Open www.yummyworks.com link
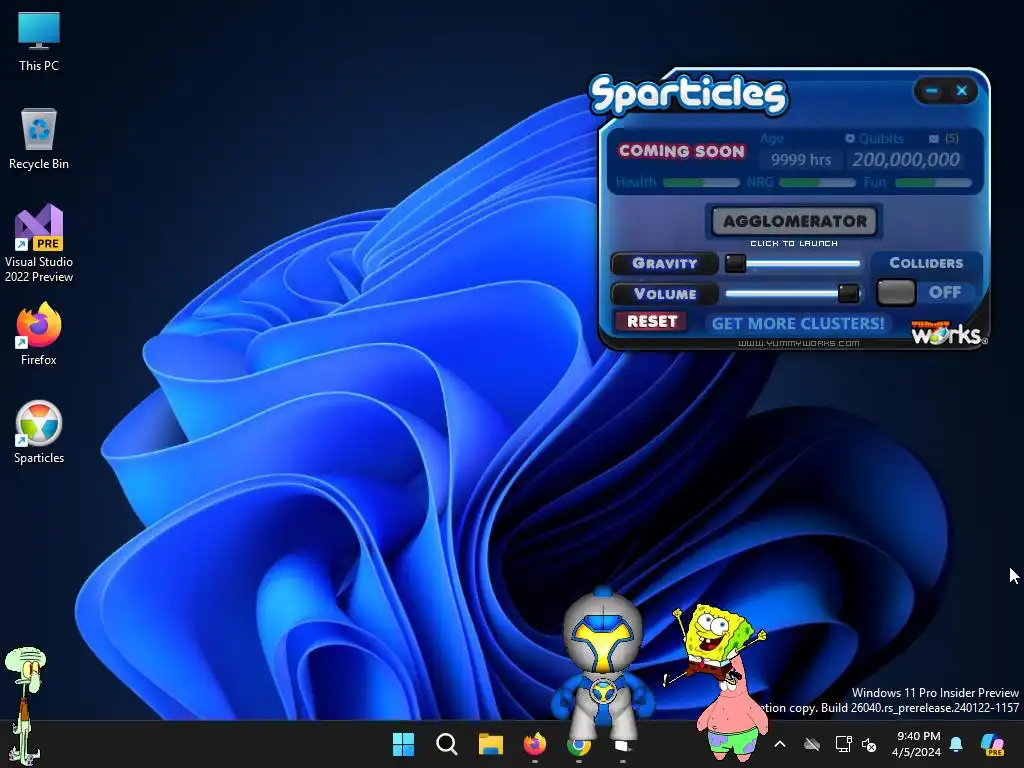 click(799, 344)
